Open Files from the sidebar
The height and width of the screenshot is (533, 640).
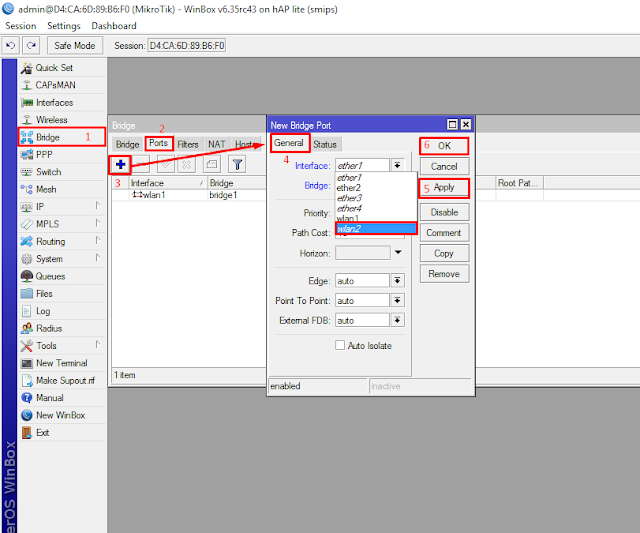62,293
